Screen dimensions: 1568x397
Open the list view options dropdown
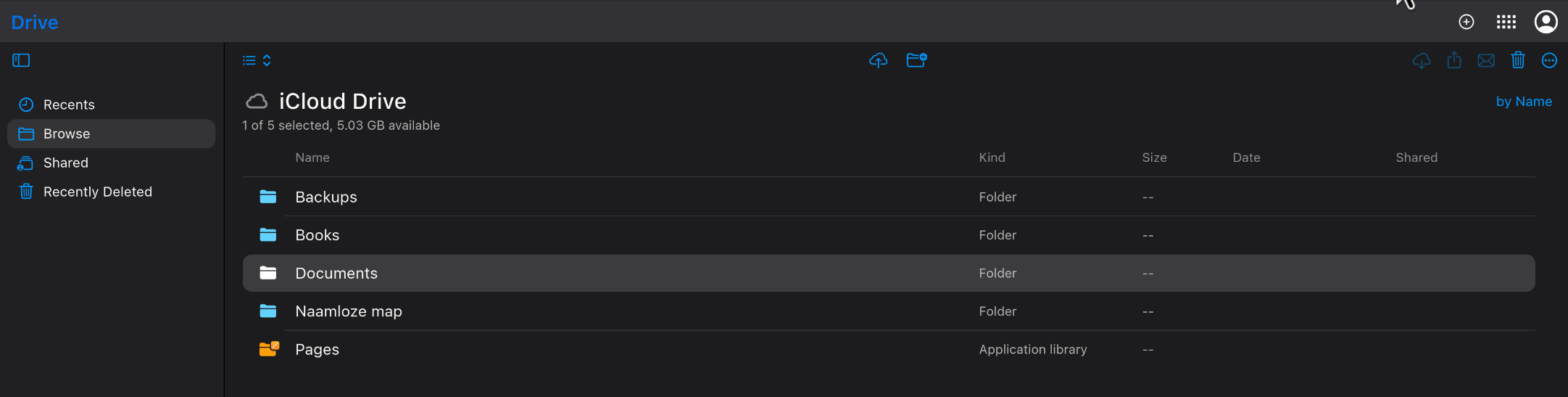[257, 60]
